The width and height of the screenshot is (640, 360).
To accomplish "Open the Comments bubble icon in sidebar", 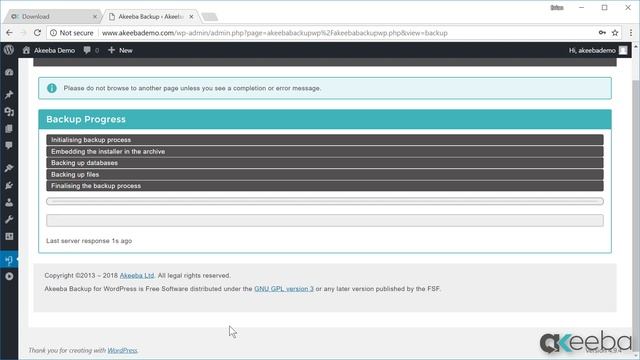I will [x=9, y=146].
